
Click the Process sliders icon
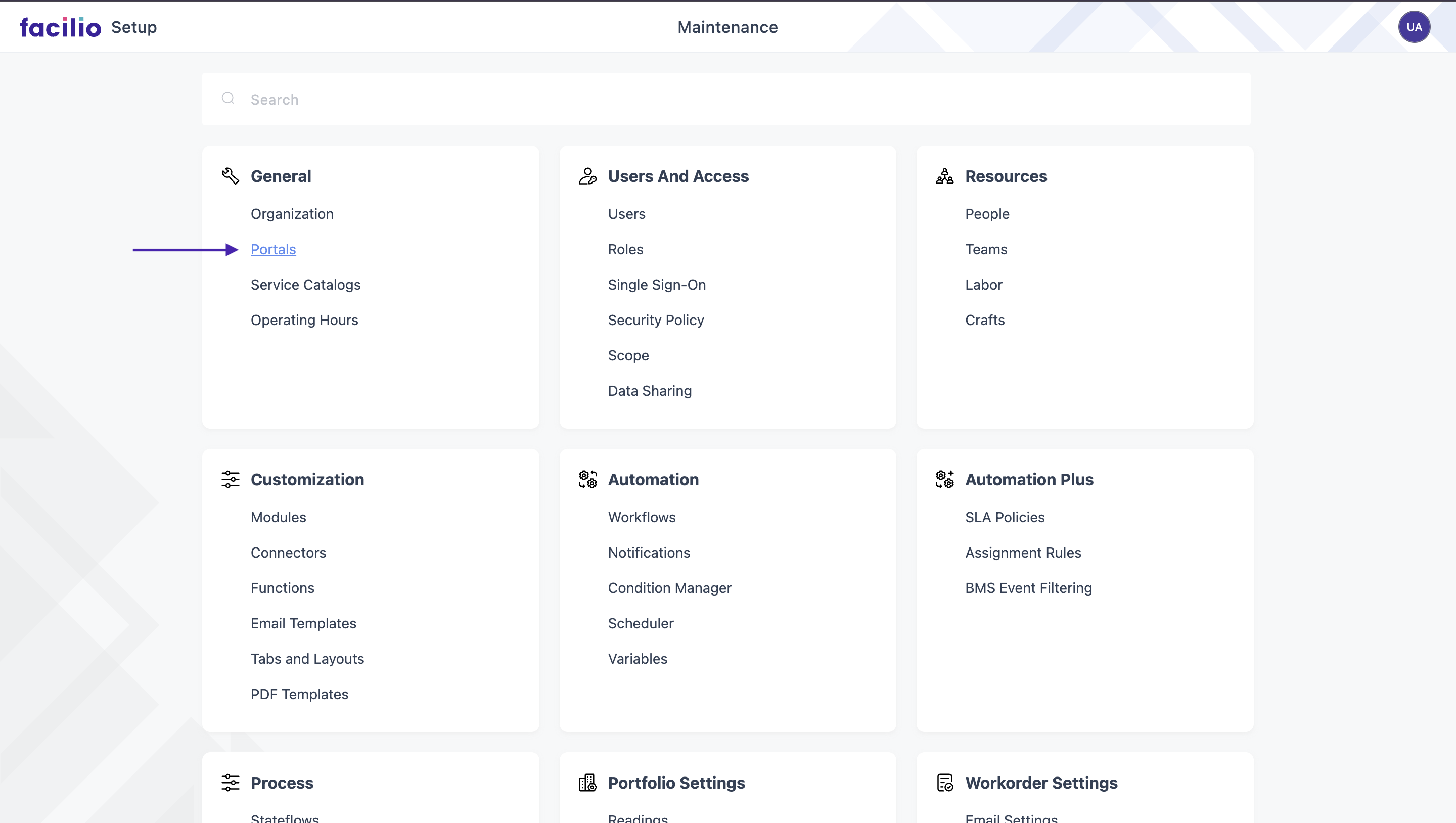[230, 783]
